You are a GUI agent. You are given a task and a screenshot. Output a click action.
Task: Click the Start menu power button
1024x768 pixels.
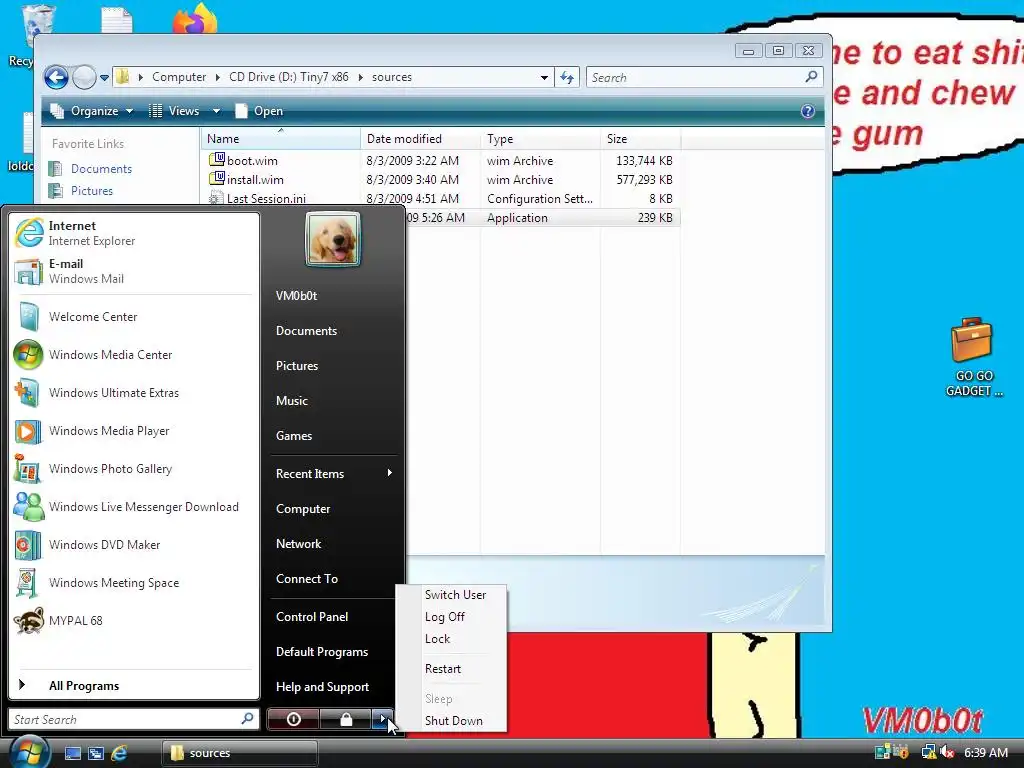tap(293, 719)
